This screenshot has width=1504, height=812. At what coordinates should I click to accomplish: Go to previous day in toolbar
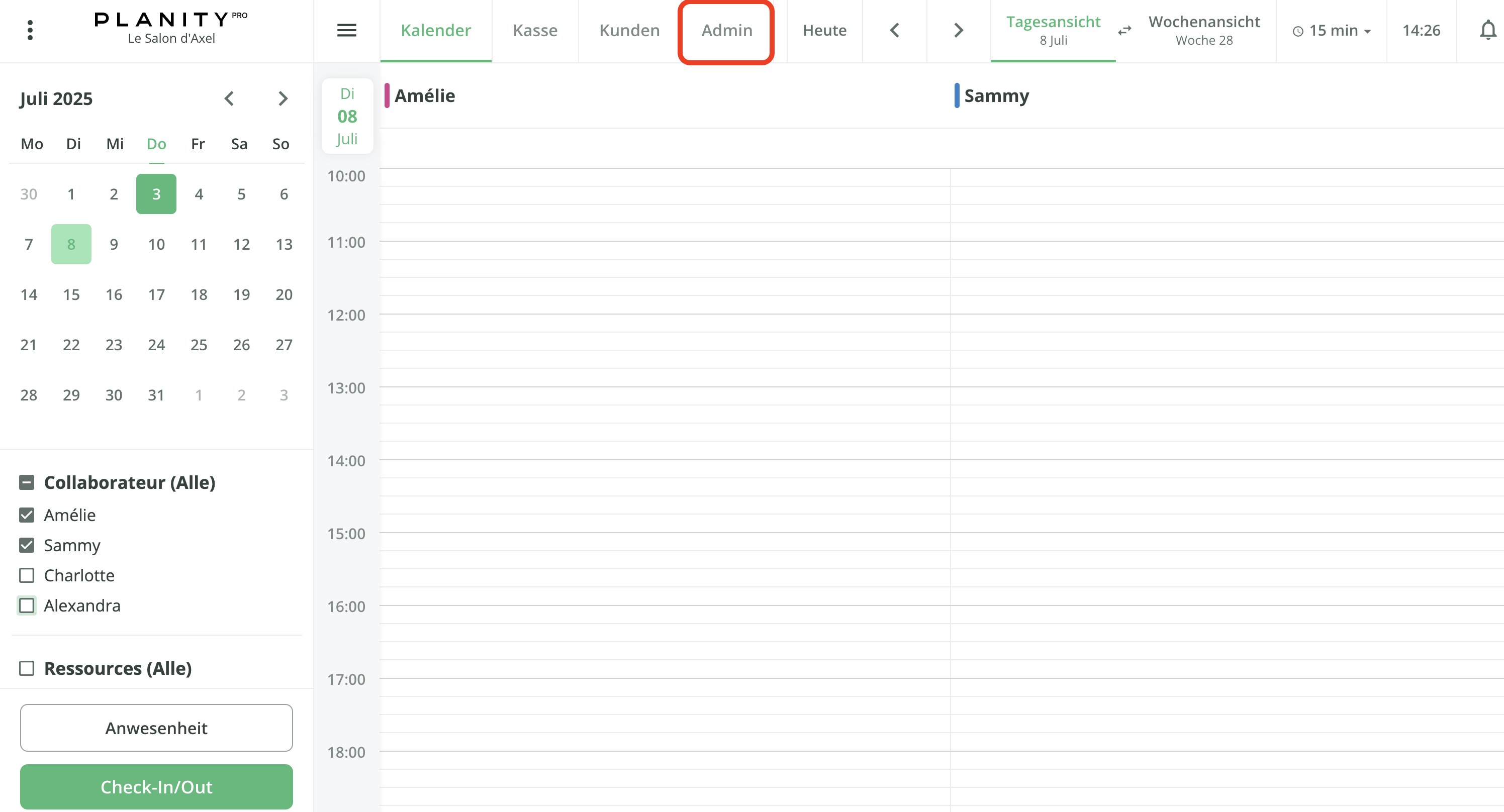pos(894,30)
